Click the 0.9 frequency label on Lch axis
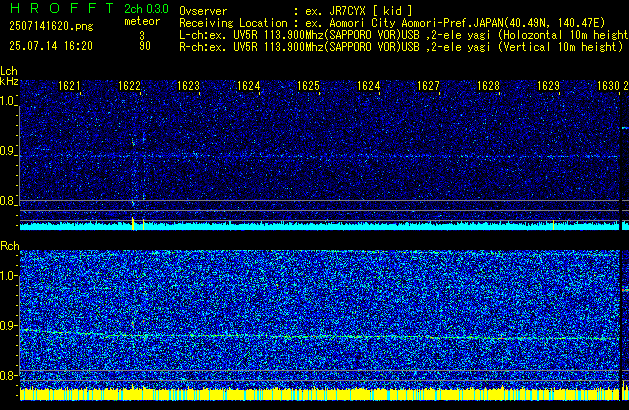 coord(8,151)
